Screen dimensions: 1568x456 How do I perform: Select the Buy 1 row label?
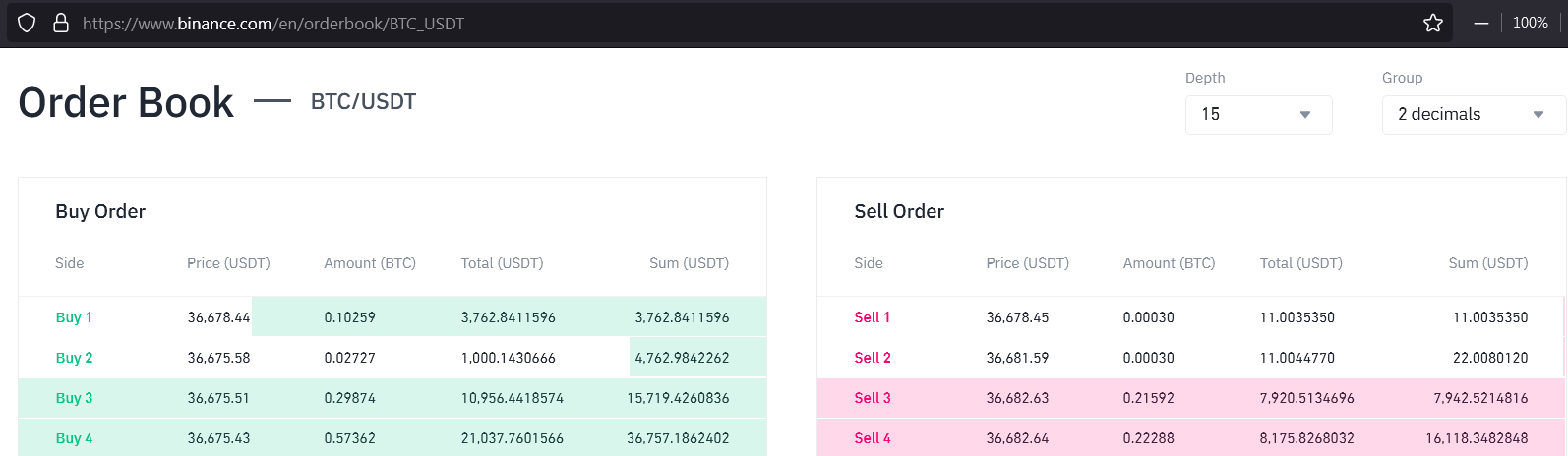tap(74, 317)
